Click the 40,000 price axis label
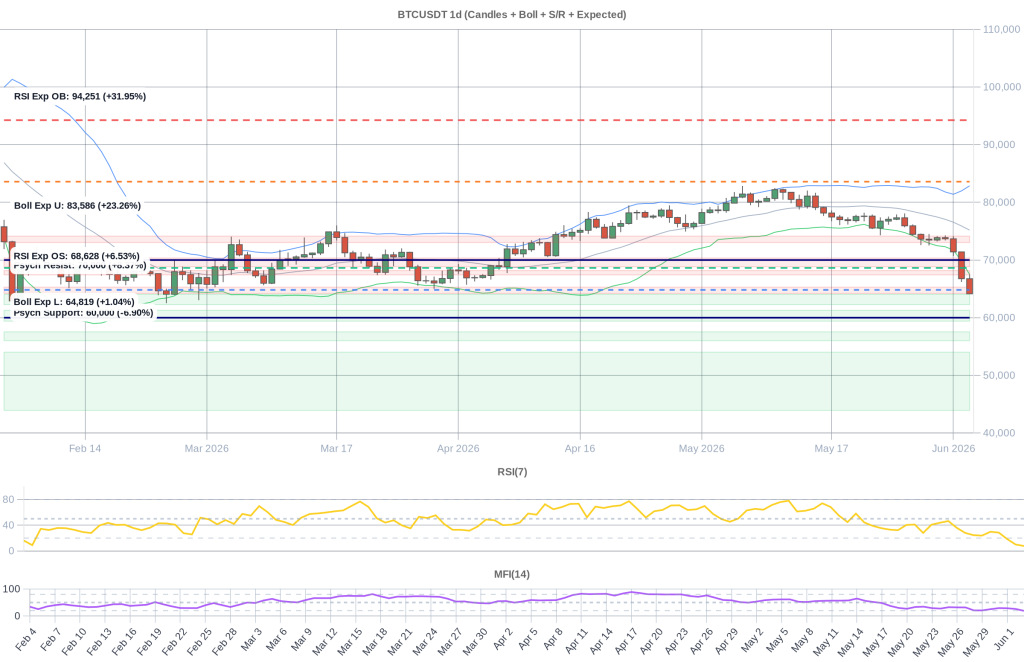Screen dimensions: 1024x662 coord(999,433)
